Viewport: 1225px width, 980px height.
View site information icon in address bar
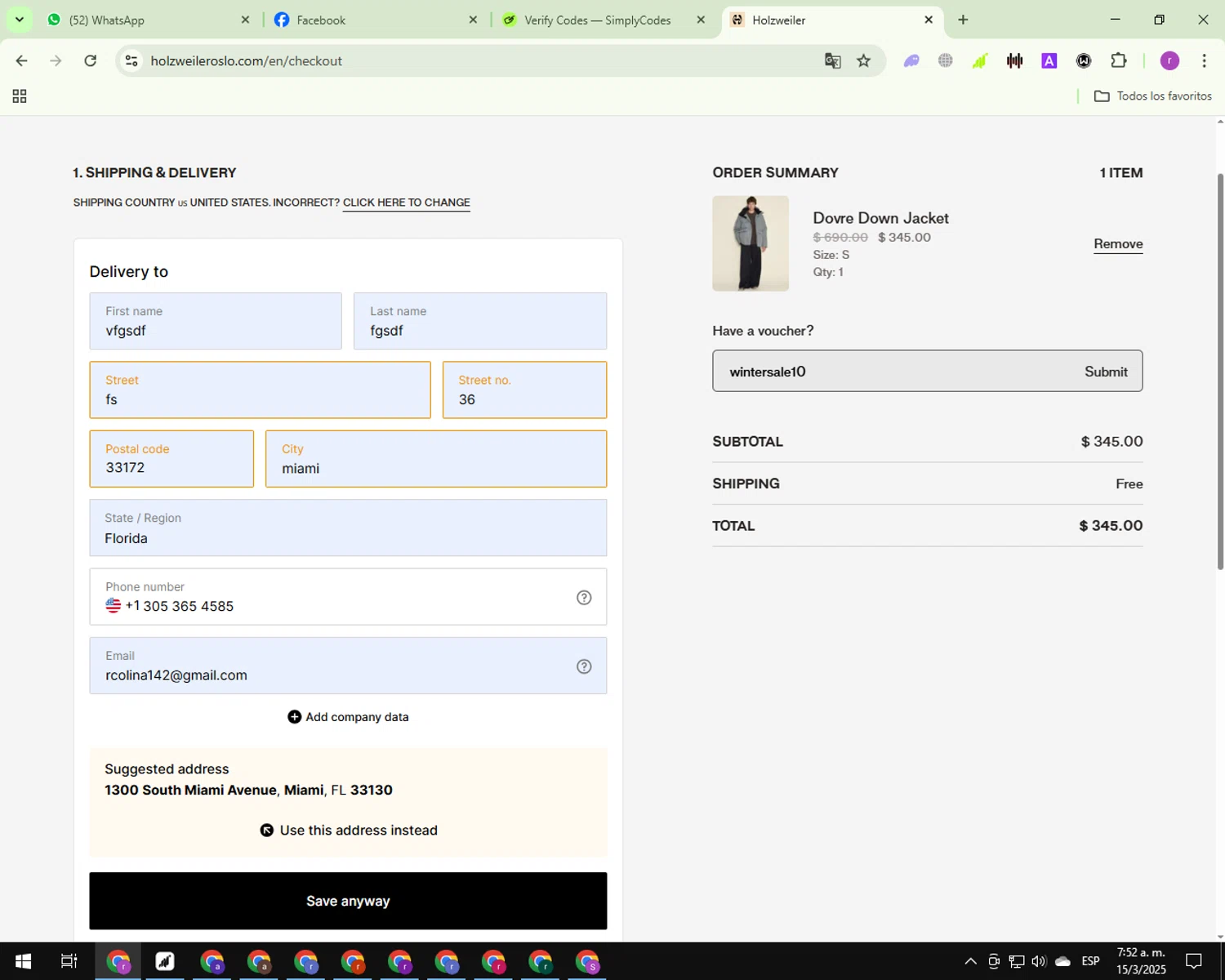point(131,60)
